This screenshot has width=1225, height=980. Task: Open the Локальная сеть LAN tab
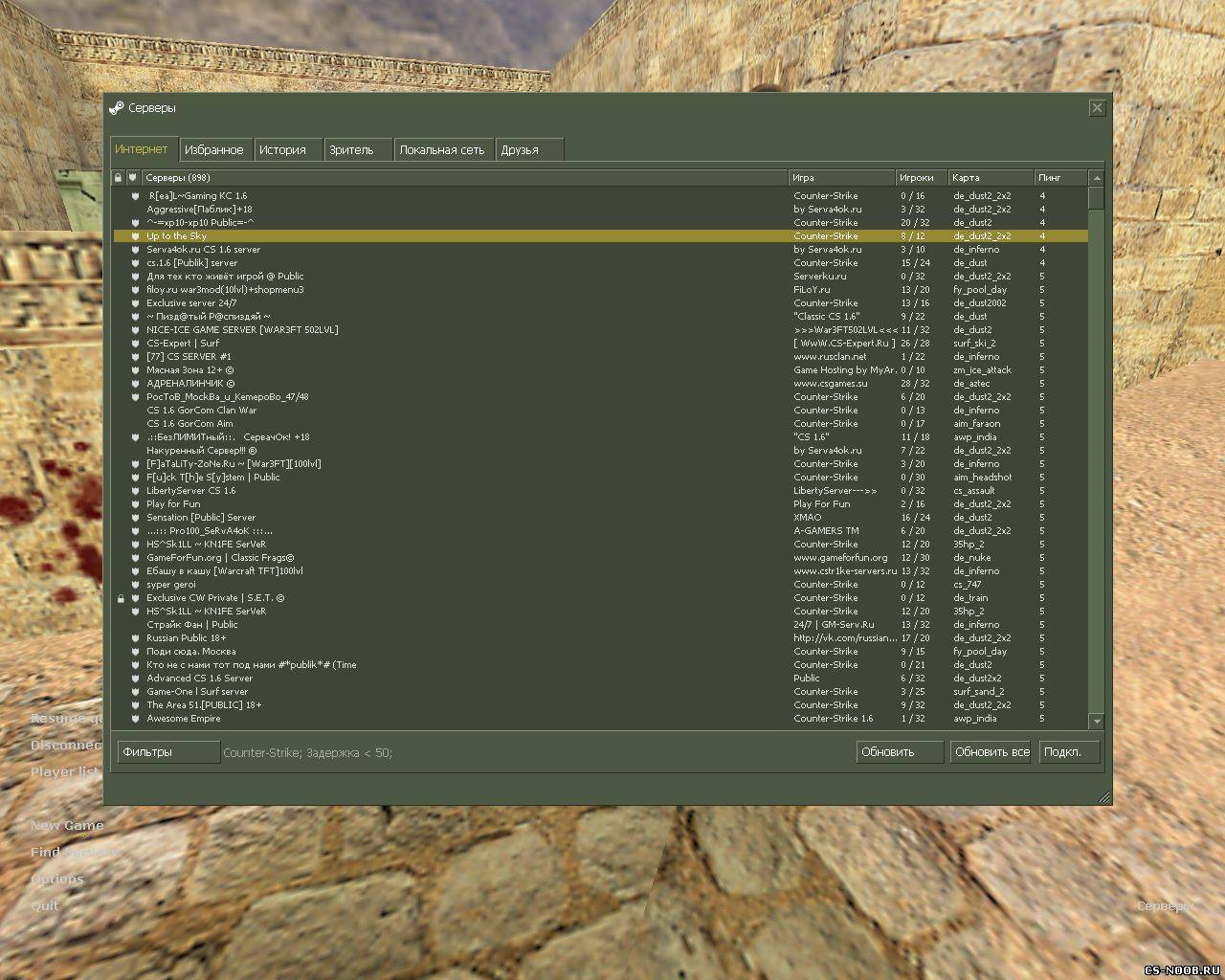click(445, 150)
